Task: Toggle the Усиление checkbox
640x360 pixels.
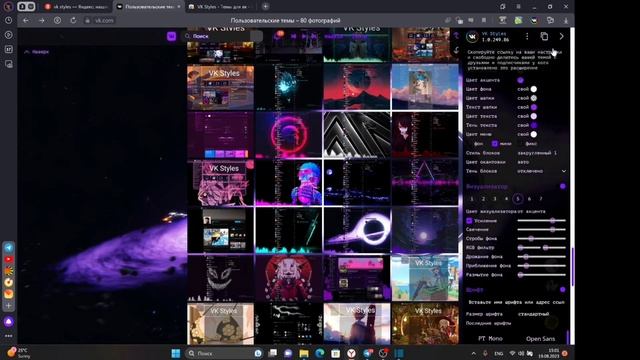Action: (469, 221)
